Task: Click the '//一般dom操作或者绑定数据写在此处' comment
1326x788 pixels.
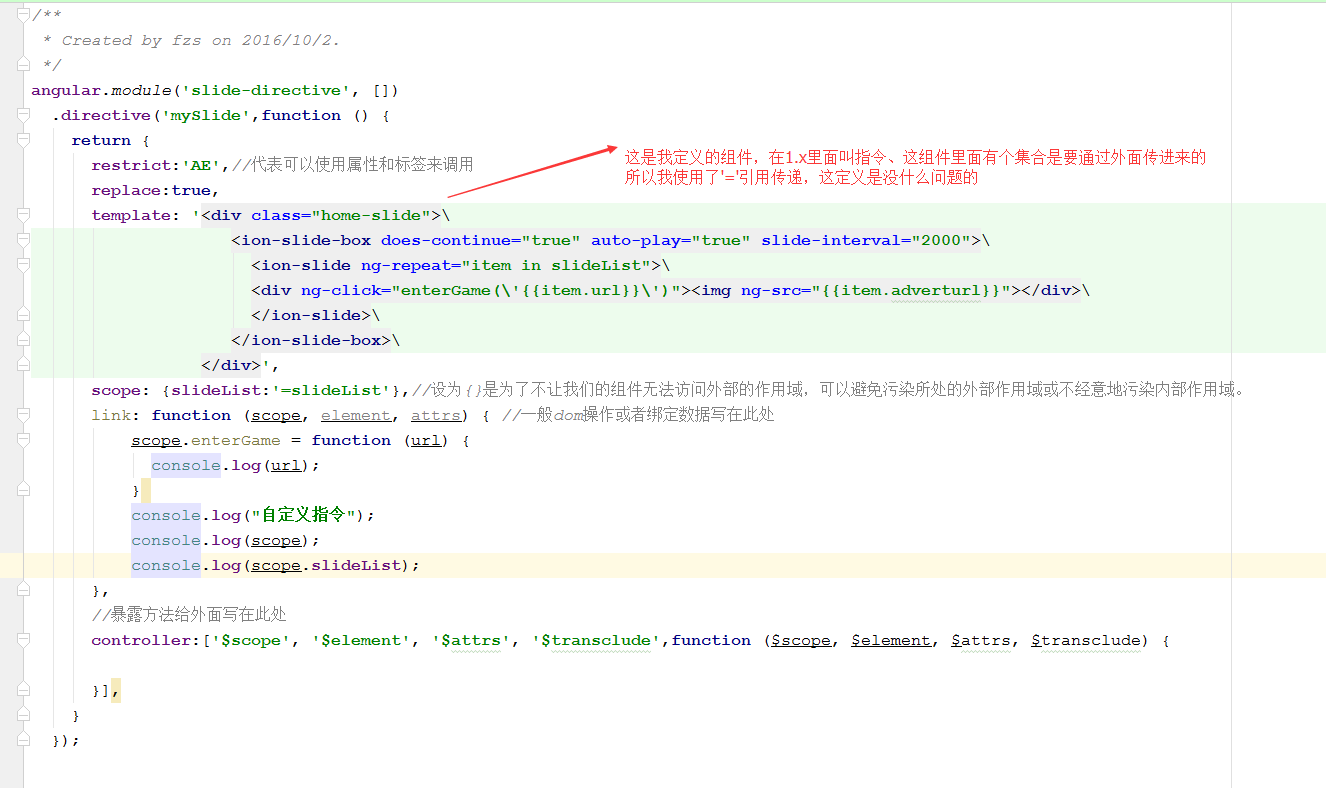Action: [x=638, y=414]
